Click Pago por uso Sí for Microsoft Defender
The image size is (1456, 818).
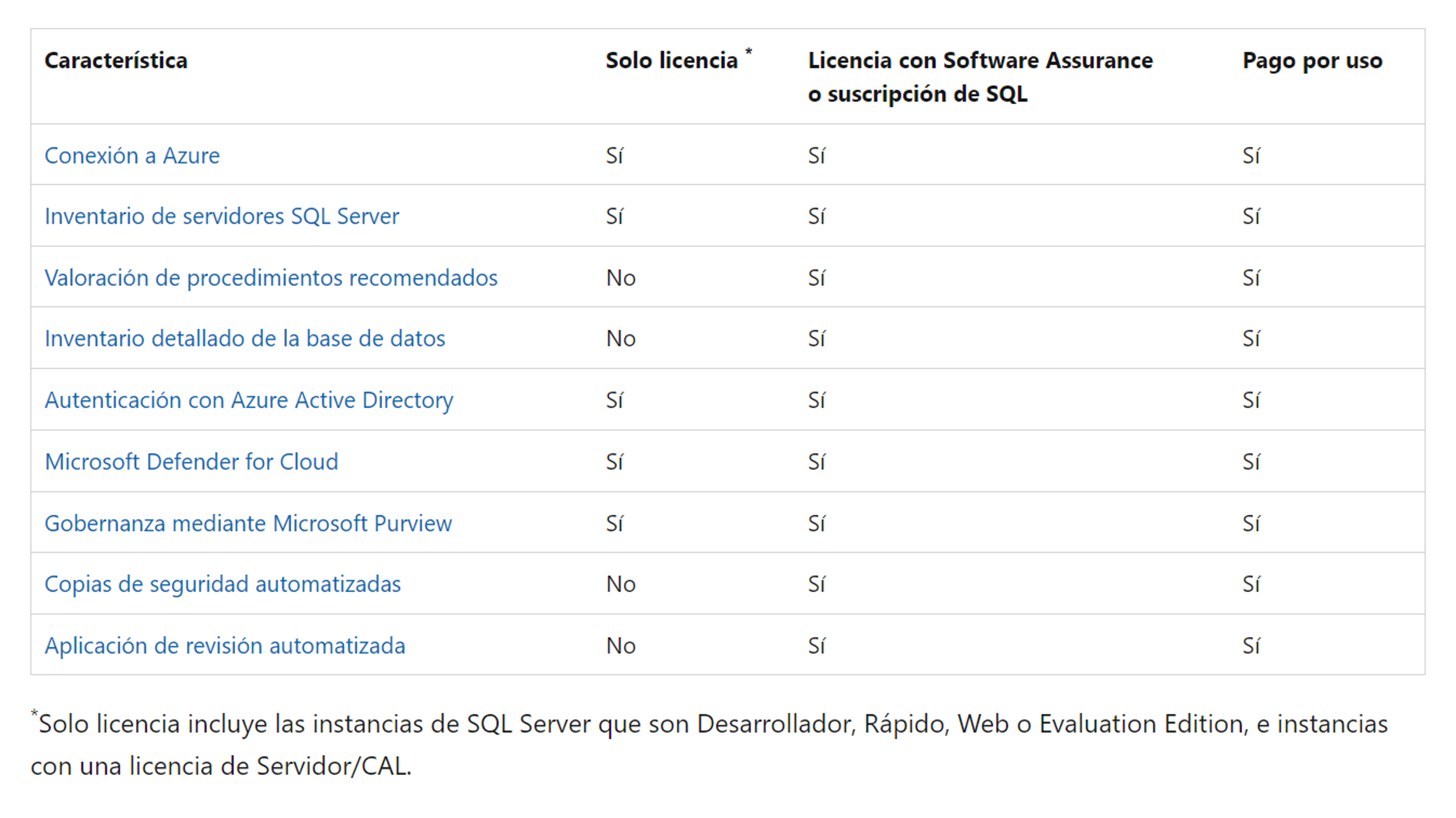pyautogui.click(x=1251, y=462)
